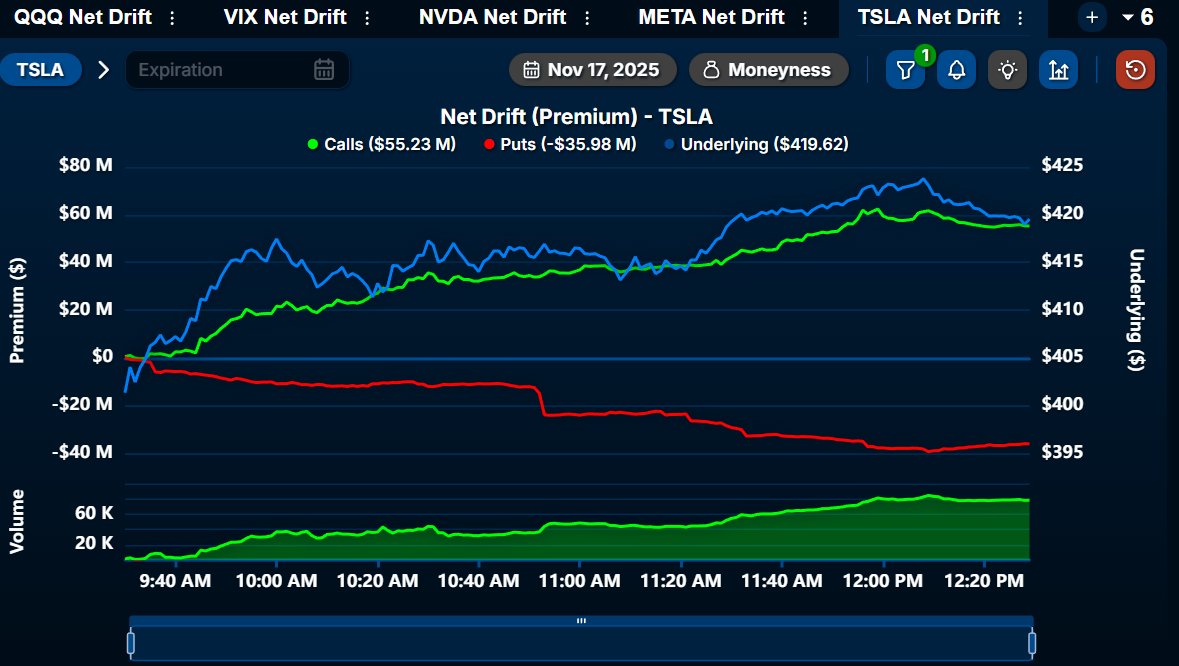The height and width of the screenshot is (666, 1179).
Task: Click the 10:00 AM time axis label
Action: pyautogui.click(x=276, y=581)
